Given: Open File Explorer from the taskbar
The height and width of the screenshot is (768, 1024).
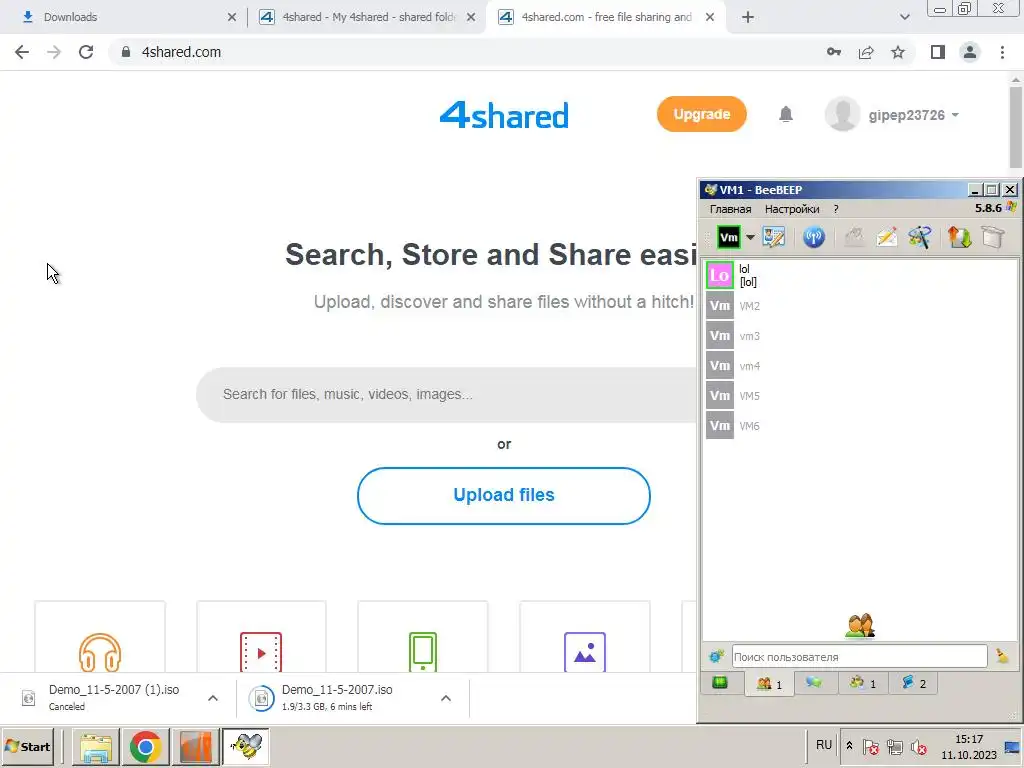Looking at the screenshot, I should point(96,746).
